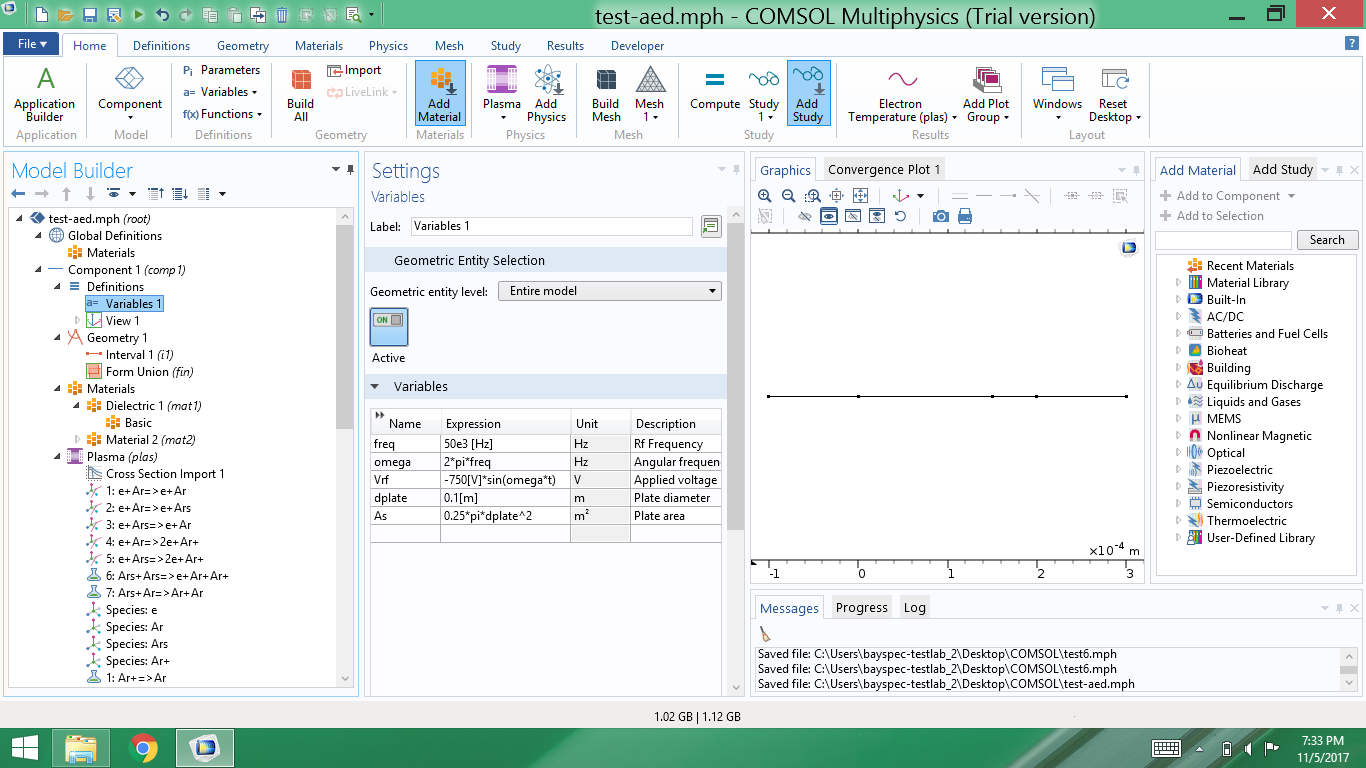Save the model with the floppy disk icon

(89, 15)
